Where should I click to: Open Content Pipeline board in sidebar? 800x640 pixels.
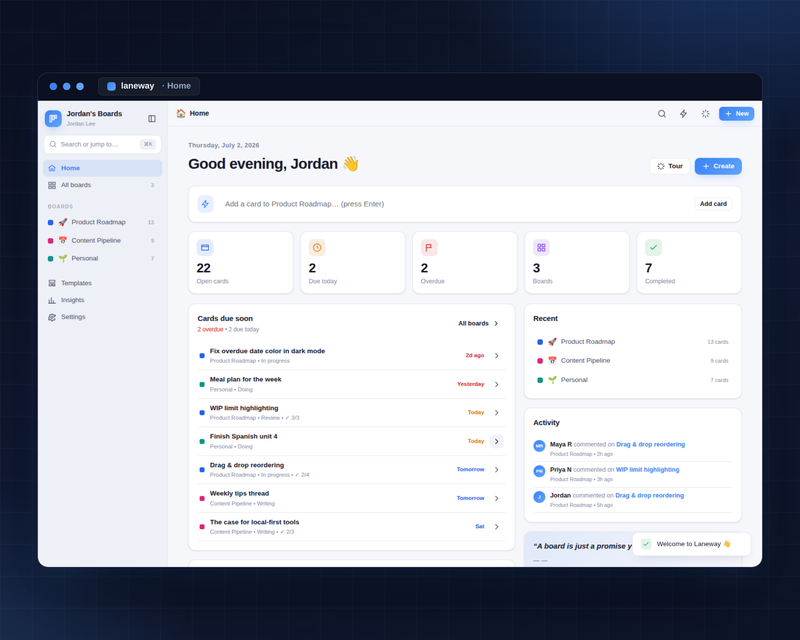point(103,240)
